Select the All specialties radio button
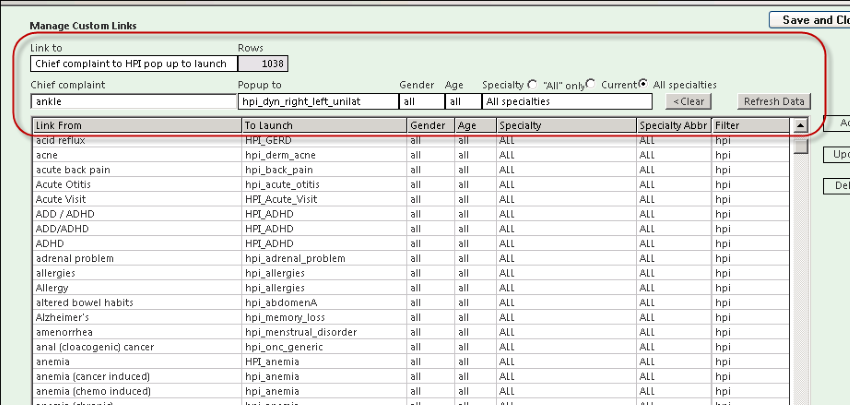The height and width of the screenshot is (405, 850). tap(643, 84)
